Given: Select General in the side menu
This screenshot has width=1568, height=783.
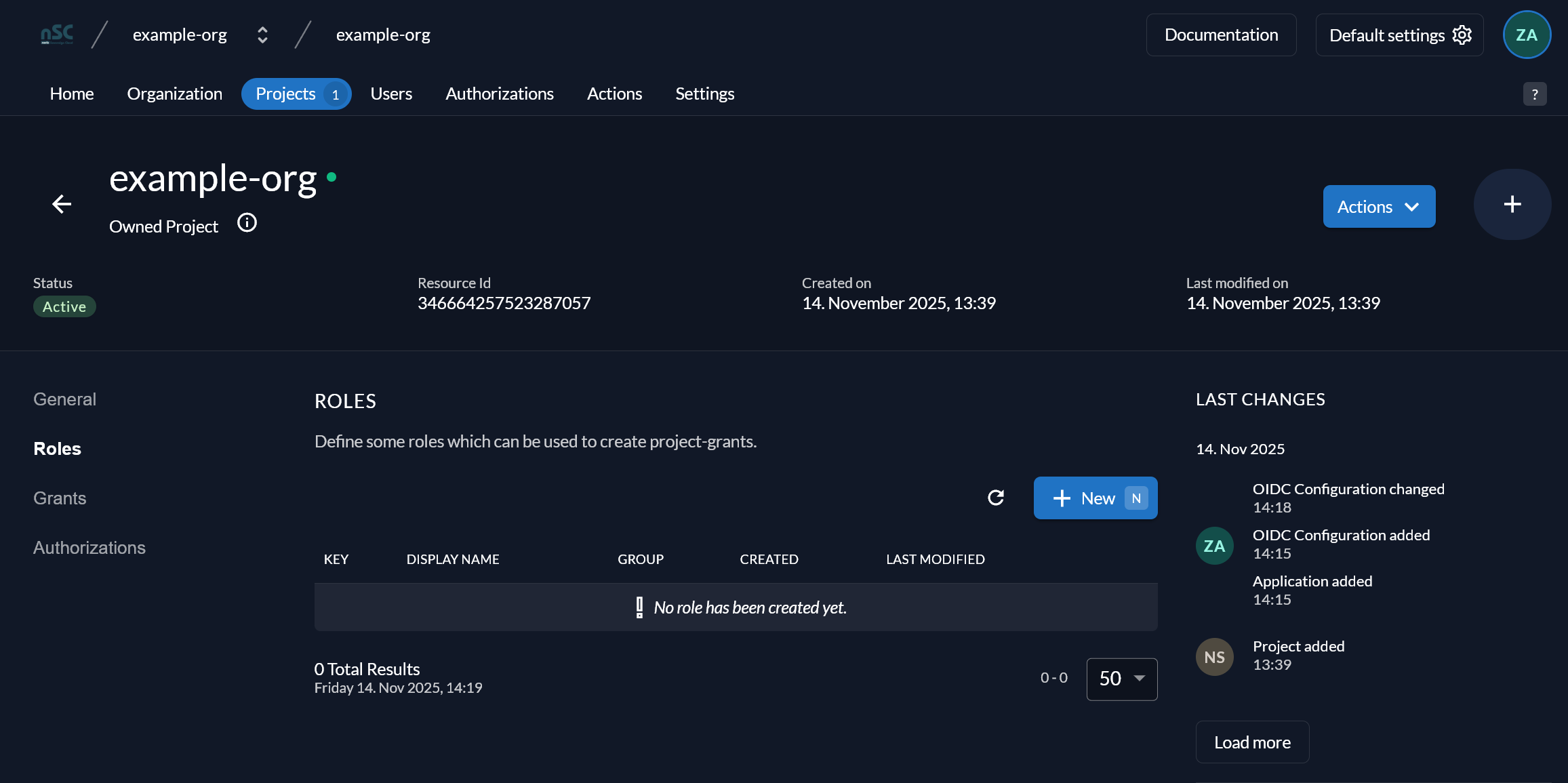Looking at the screenshot, I should (65, 399).
